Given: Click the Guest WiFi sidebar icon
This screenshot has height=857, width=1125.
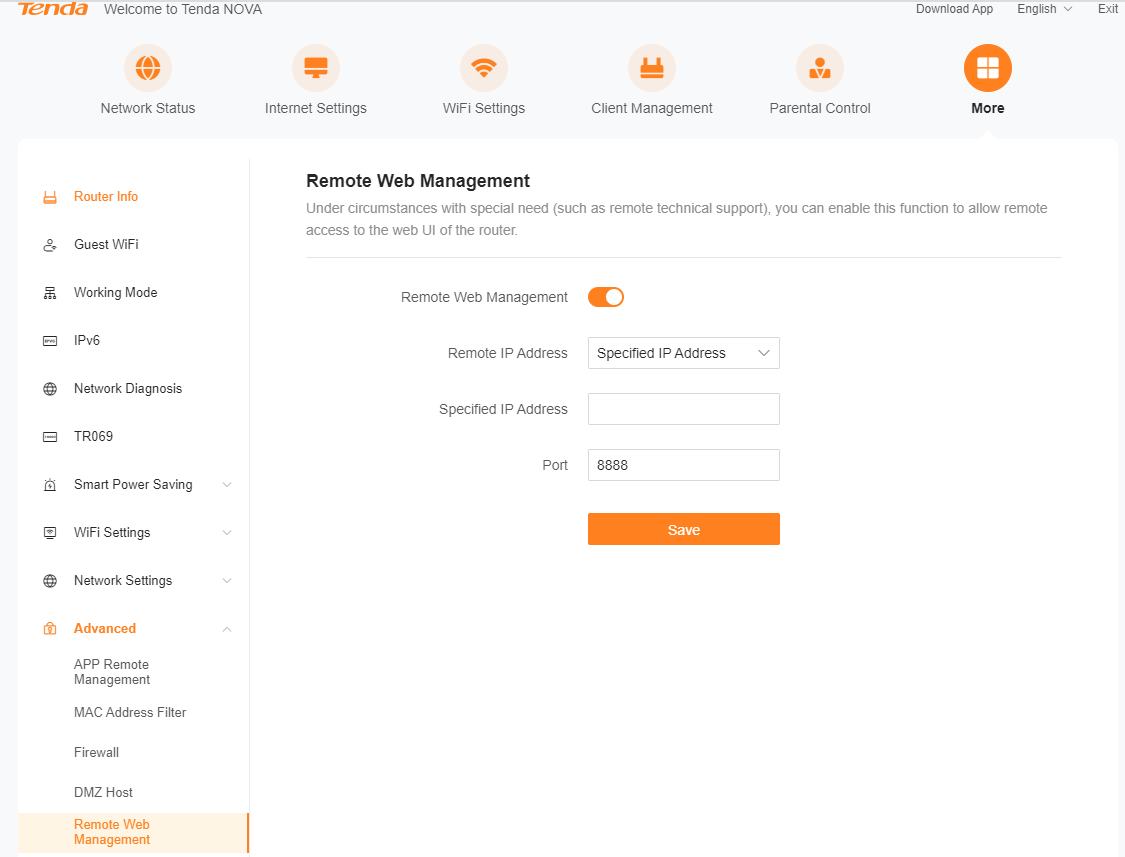Looking at the screenshot, I should [x=50, y=245].
